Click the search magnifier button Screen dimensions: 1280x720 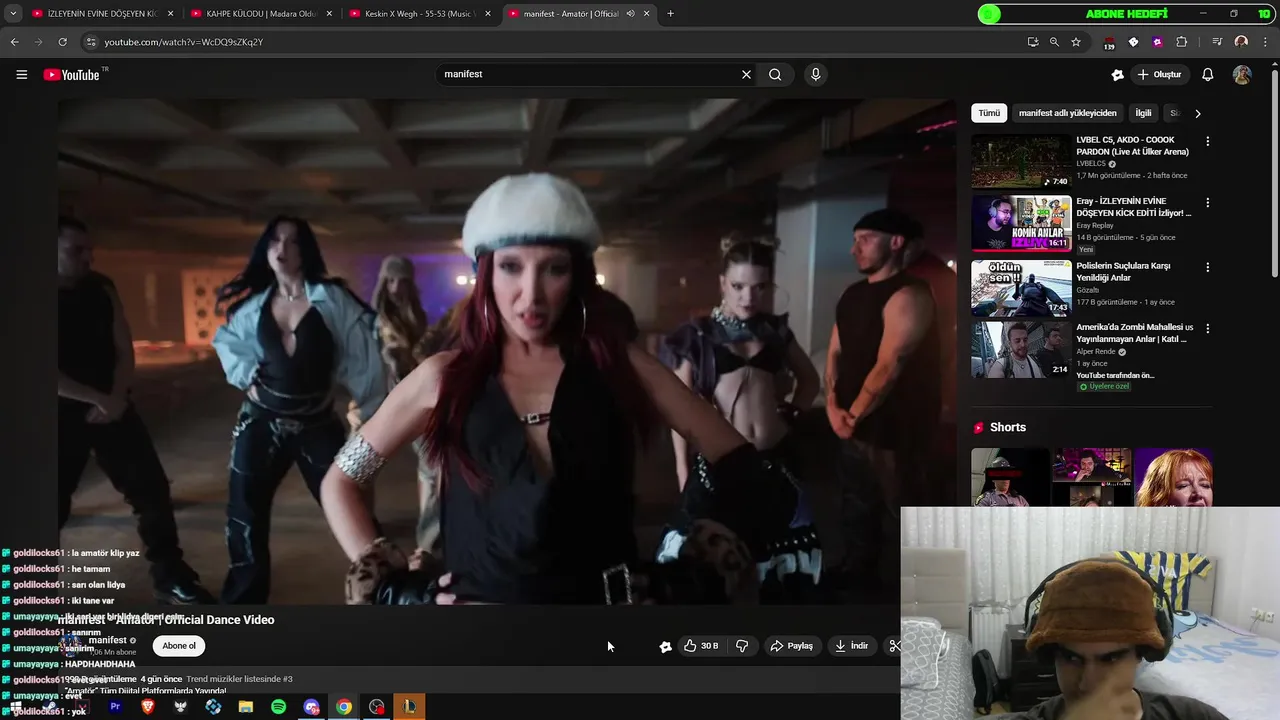tap(775, 75)
